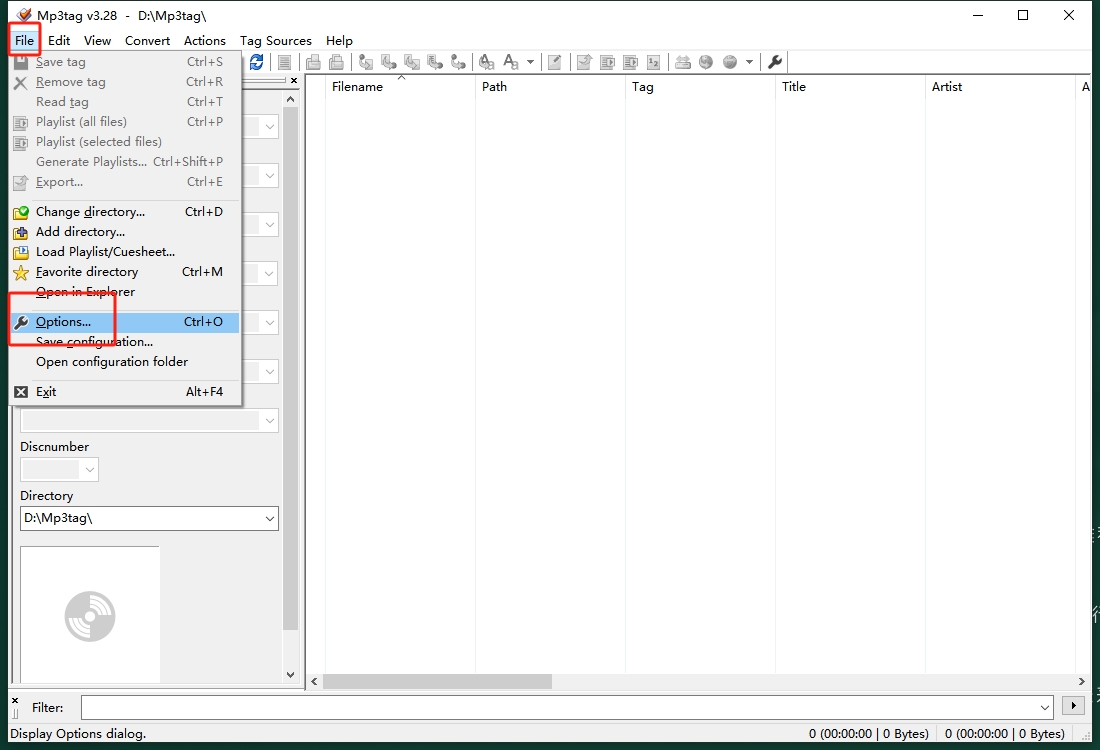Click Export... menu entry
The image size is (1100, 750).
(x=126, y=182)
